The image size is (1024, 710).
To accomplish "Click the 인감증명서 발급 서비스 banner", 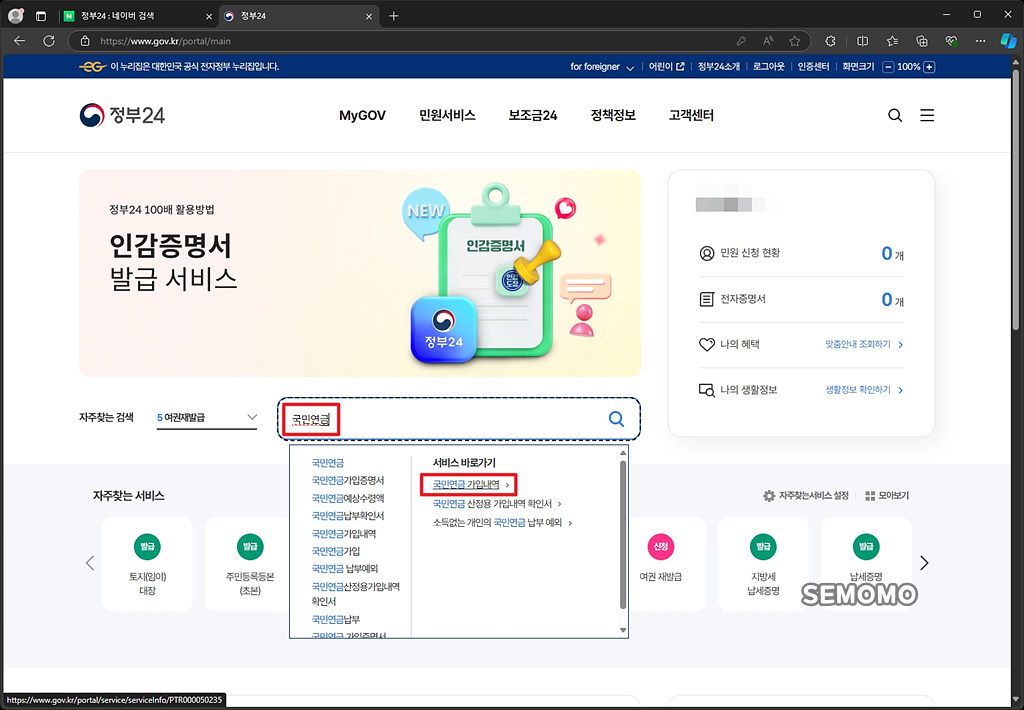I will tap(360, 273).
